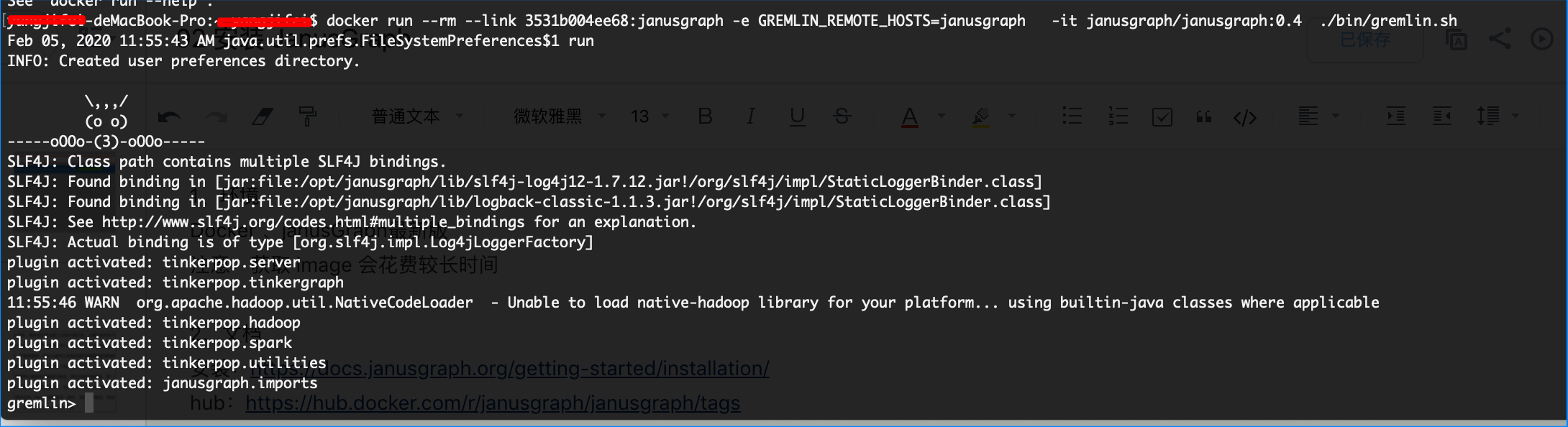Image resolution: width=1568 pixels, height=427 pixels.
Task: Select the format painter tool
Action: [307, 116]
